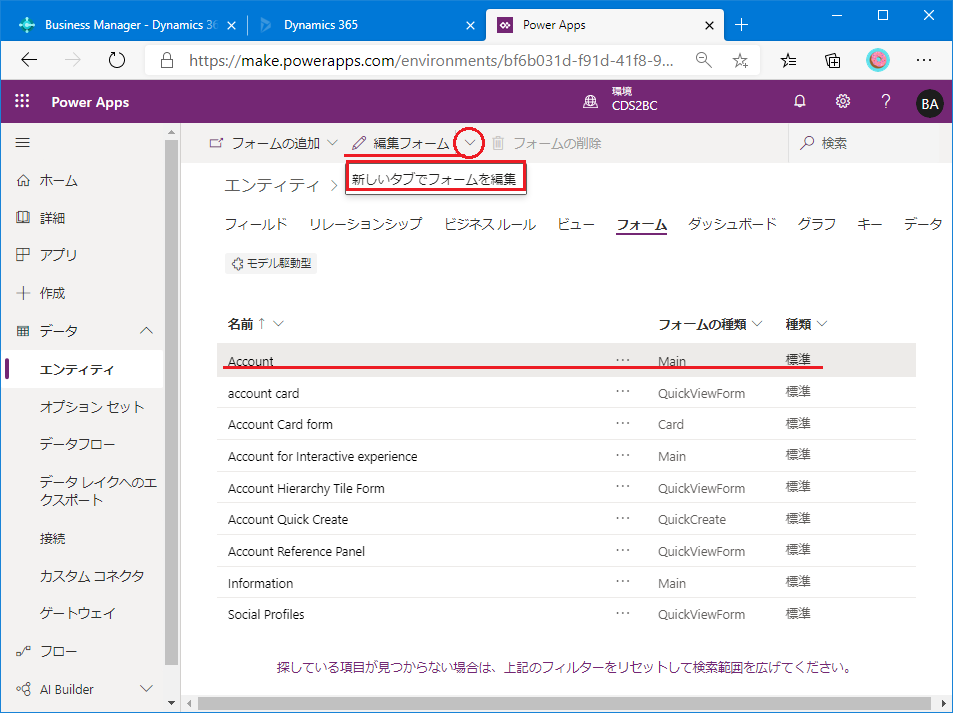
Task: Open notifications bell in Power Apps header
Action: 800,102
